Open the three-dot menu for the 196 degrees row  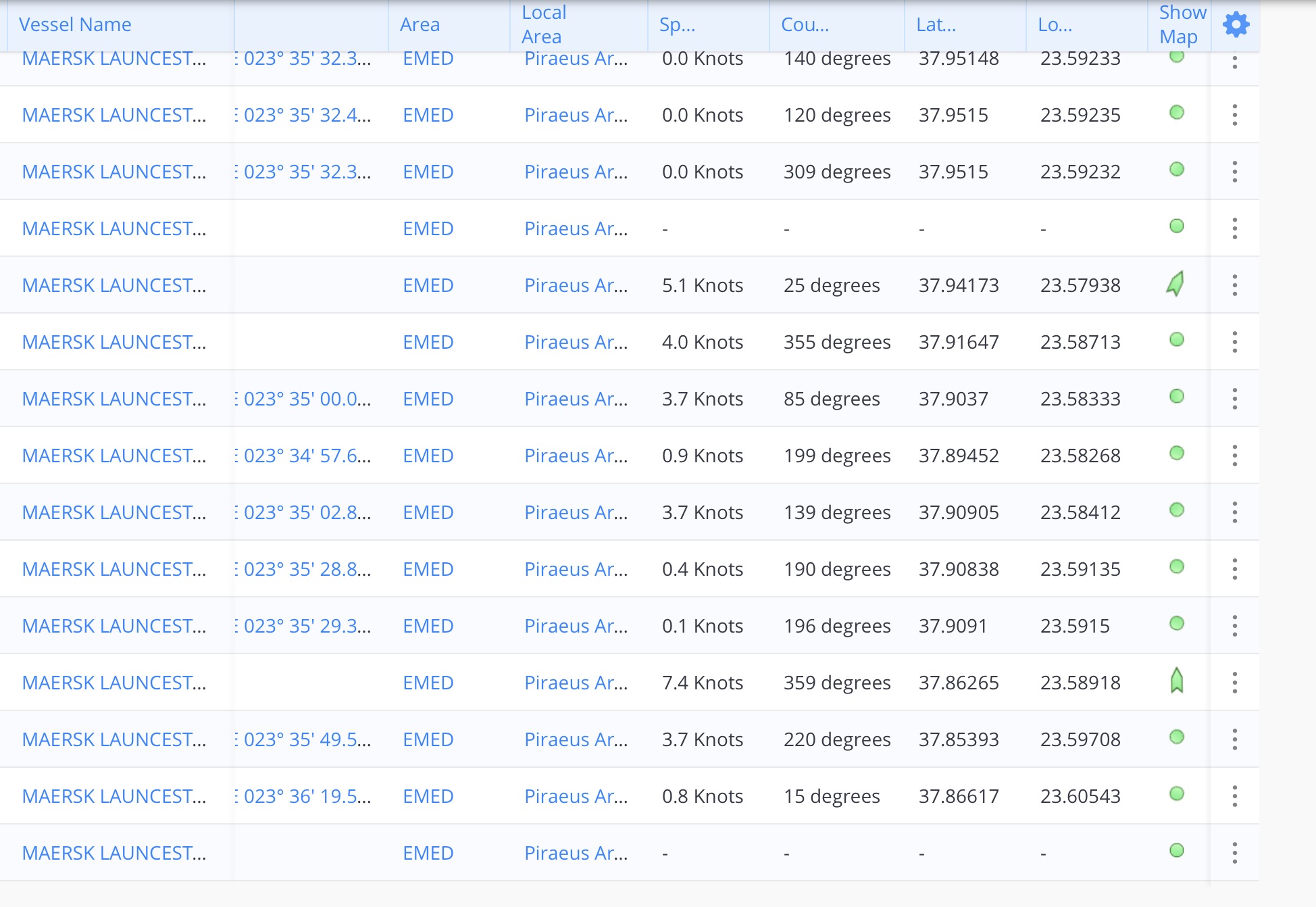[1234, 626]
